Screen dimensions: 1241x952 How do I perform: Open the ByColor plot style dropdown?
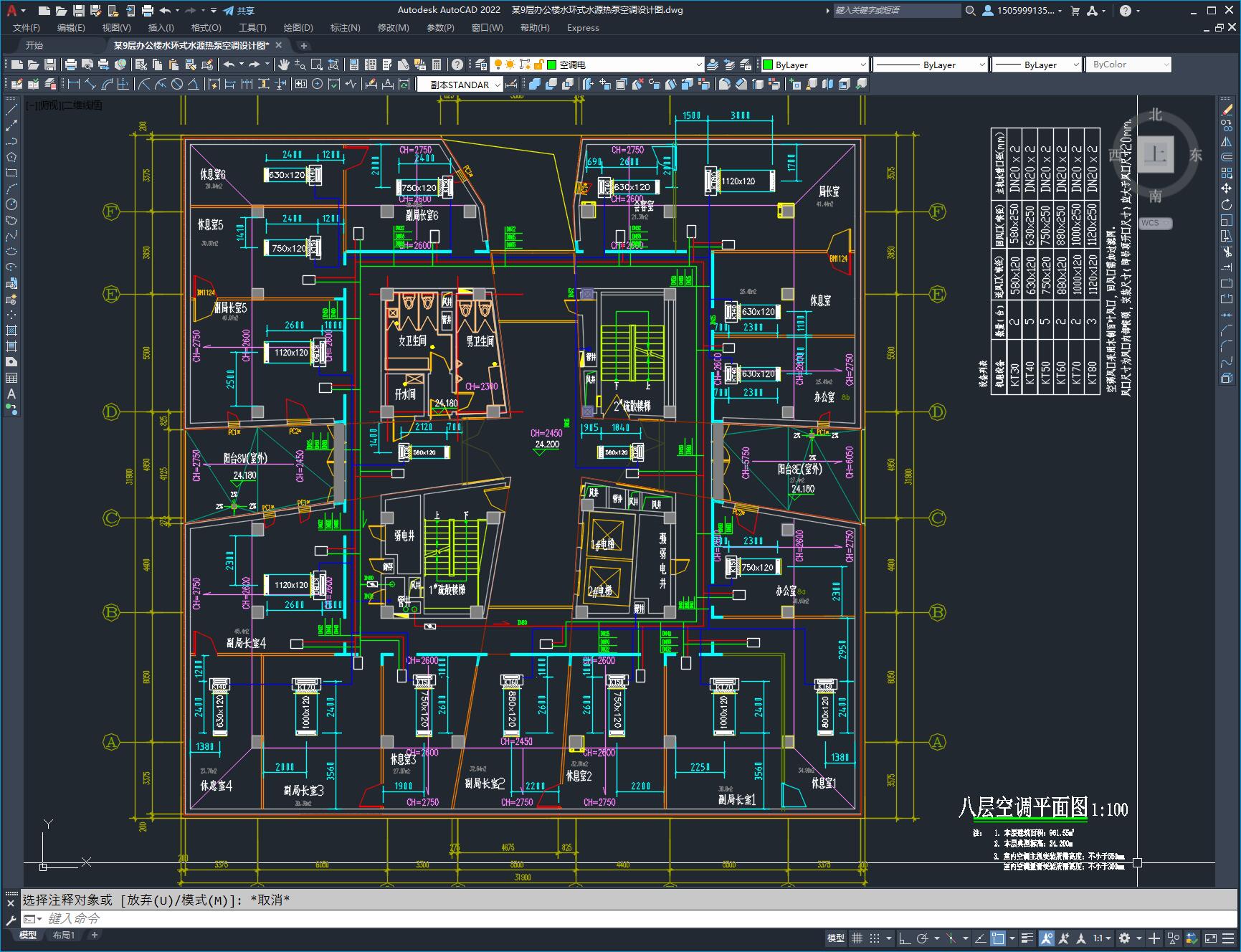click(1128, 65)
